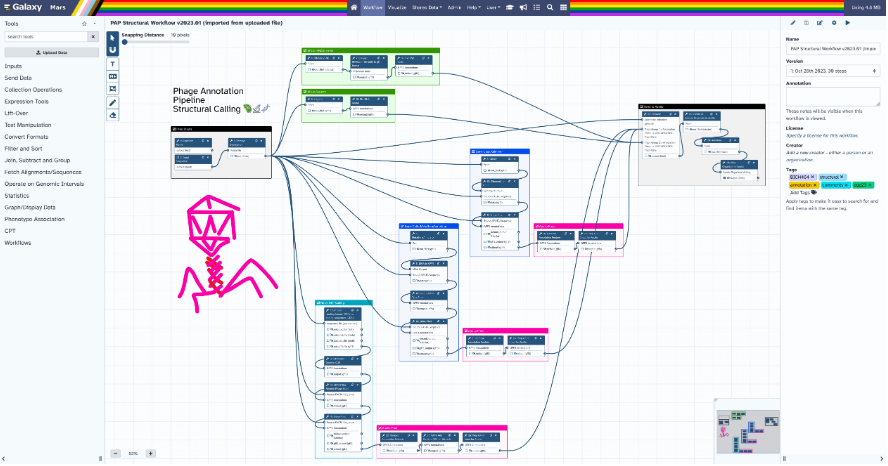Select the pointer tool in editor toolbar
The width and height of the screenshot is (888, 466).
(x=112, y=37)
